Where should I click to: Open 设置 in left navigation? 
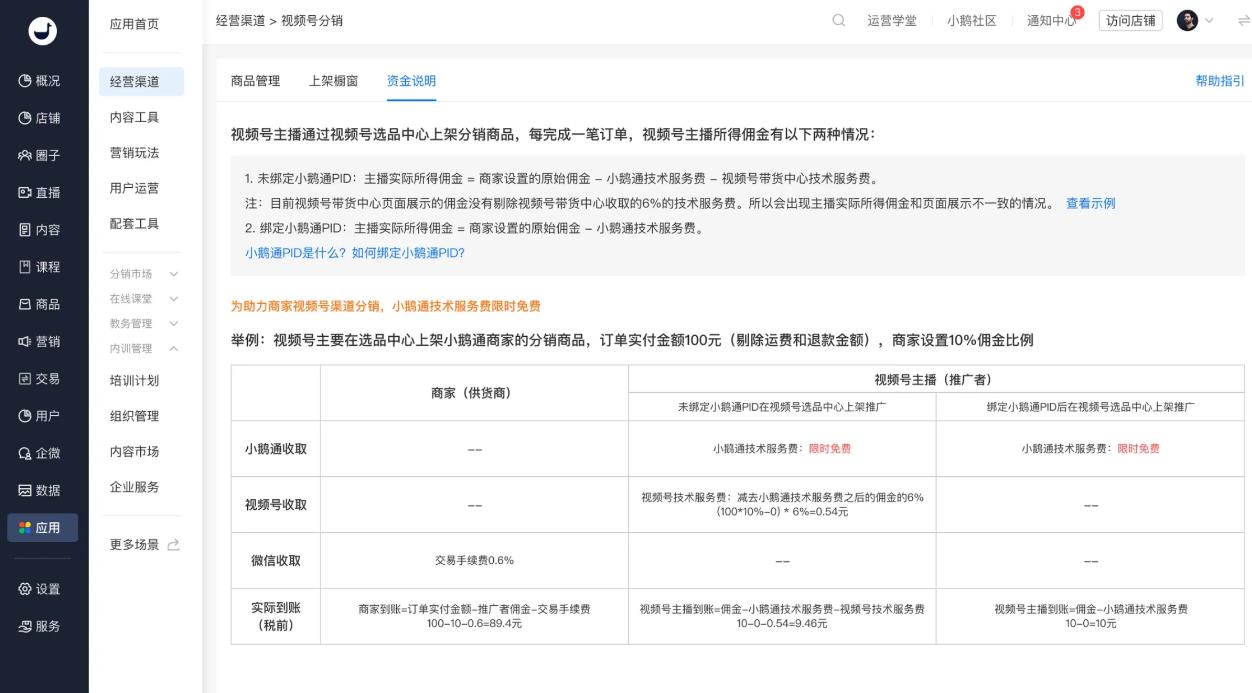pos(40,589)
